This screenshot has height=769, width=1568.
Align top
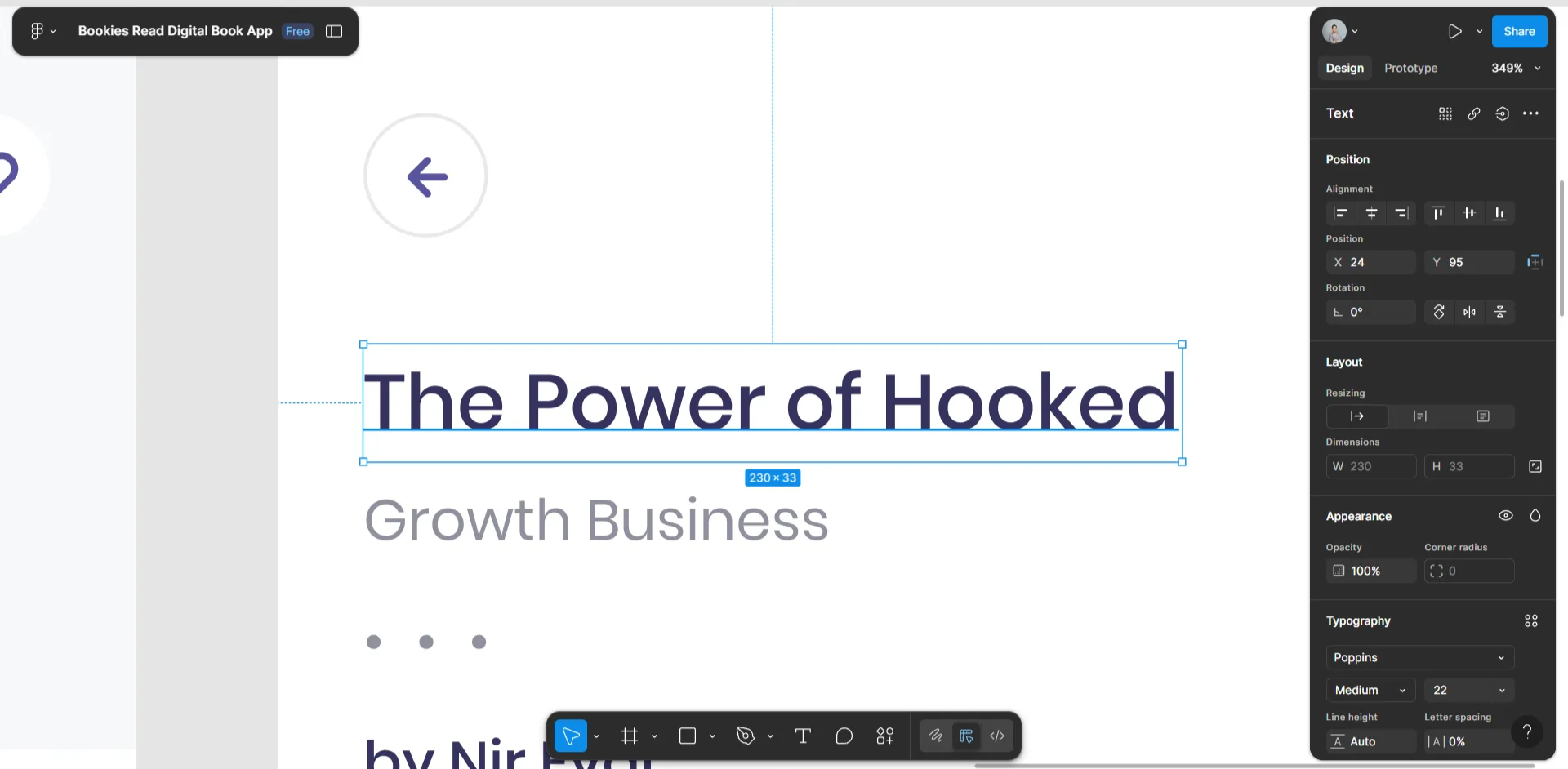point(1439,213)
